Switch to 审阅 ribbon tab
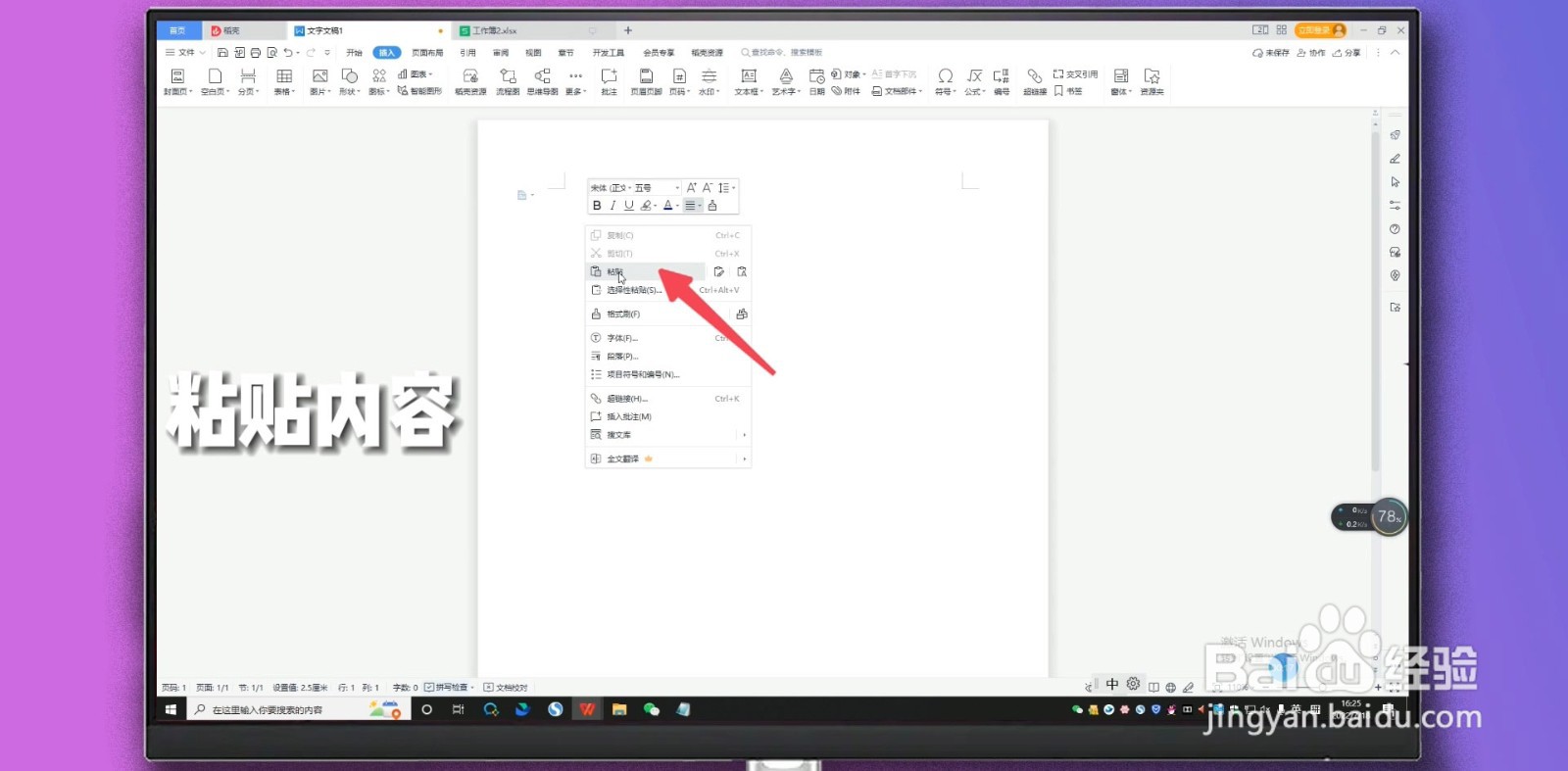 pos(501,53)
